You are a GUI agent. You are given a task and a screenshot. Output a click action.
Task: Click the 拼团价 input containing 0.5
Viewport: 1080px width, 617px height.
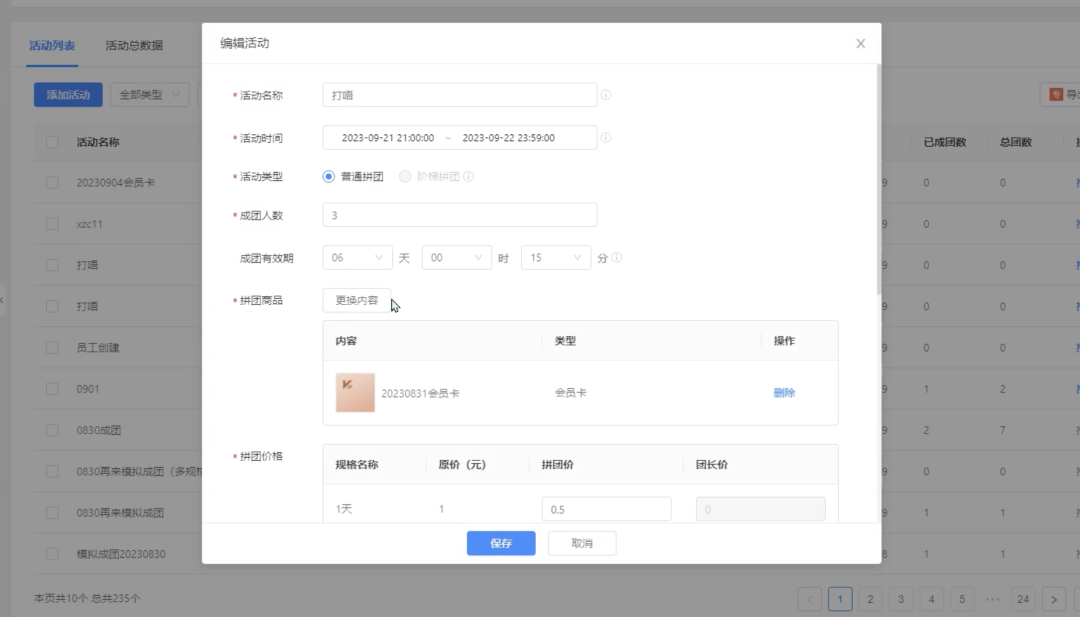[x=606, y=508]
